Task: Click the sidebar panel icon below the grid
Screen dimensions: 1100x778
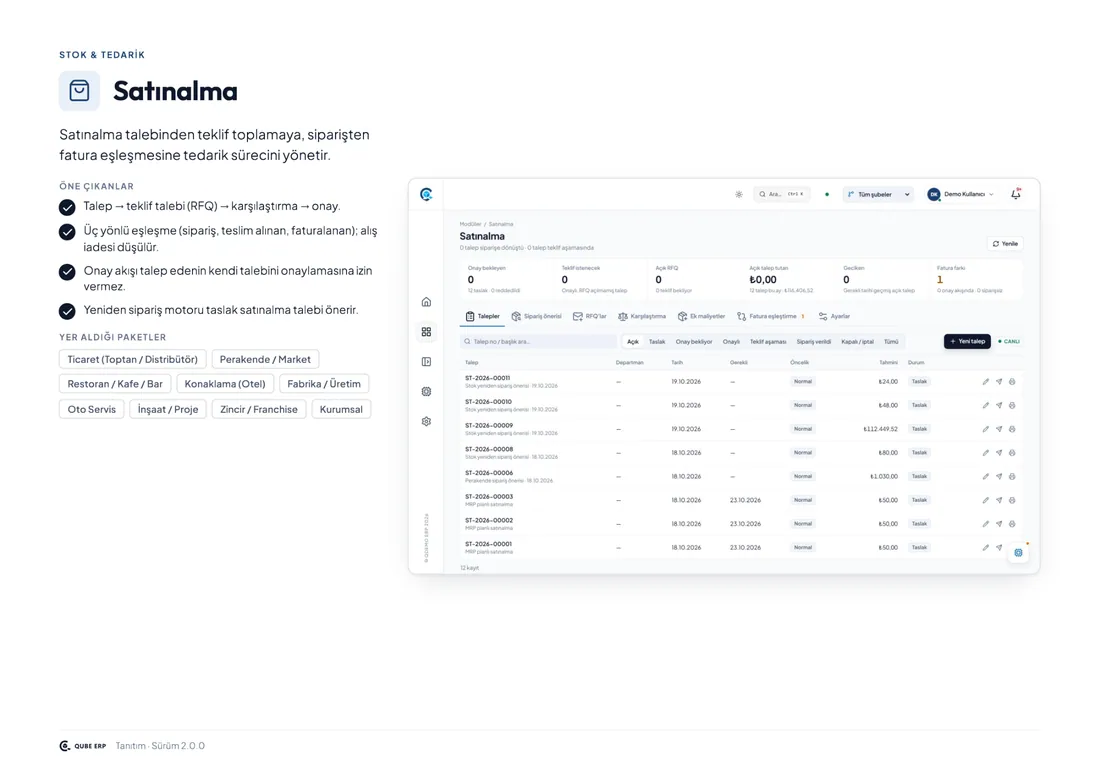Action: coord(426,362)
